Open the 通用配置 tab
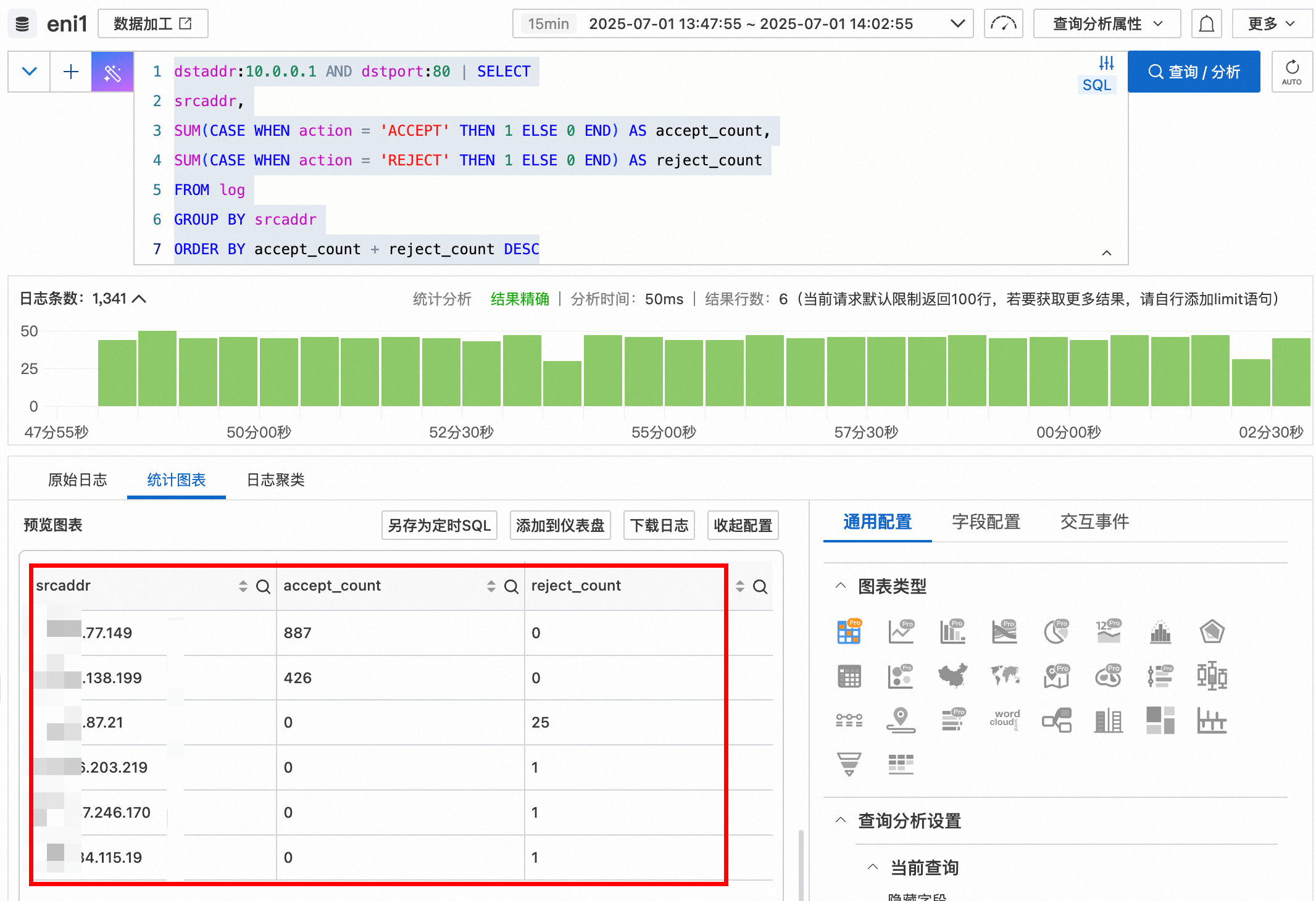 click(x=877, y=522)
